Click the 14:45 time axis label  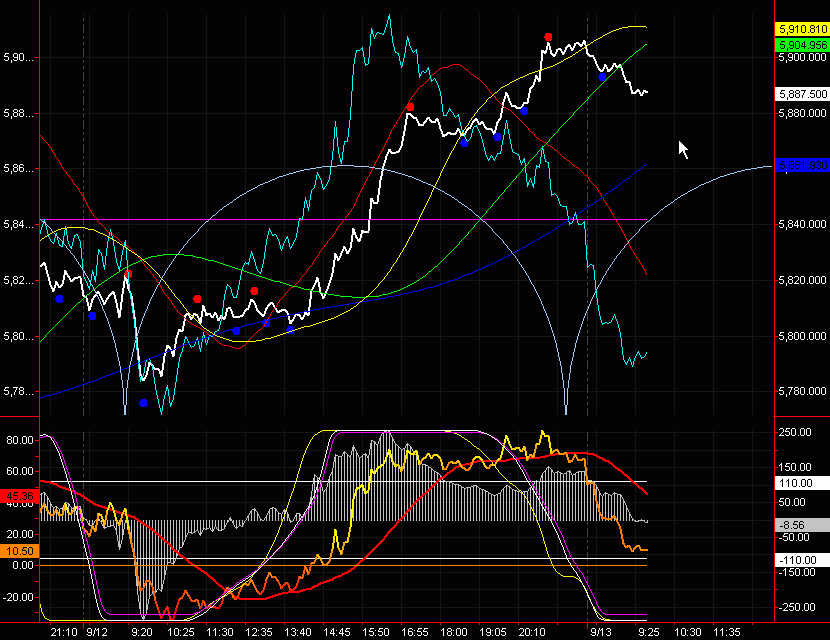(x=337, y=633)
